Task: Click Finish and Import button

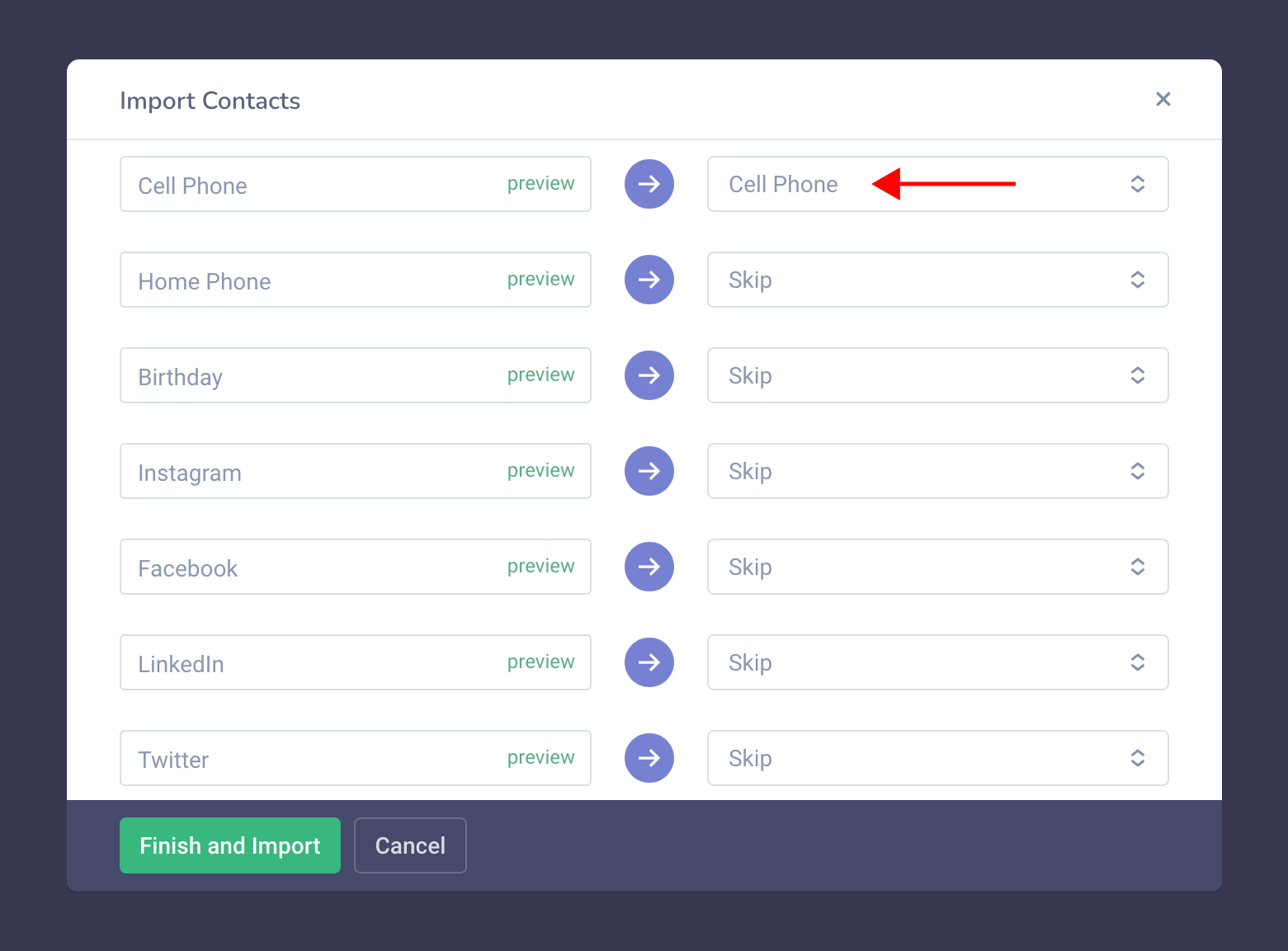Action: (x=230, y=845)
